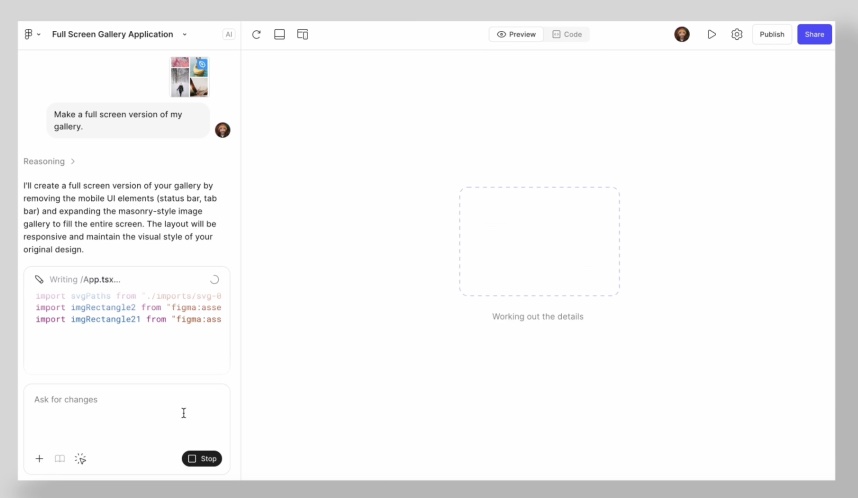Click the attachment icon beside Writing /App.tsx
This screenshot has width=858, height=498.
[x=39, y=280]
